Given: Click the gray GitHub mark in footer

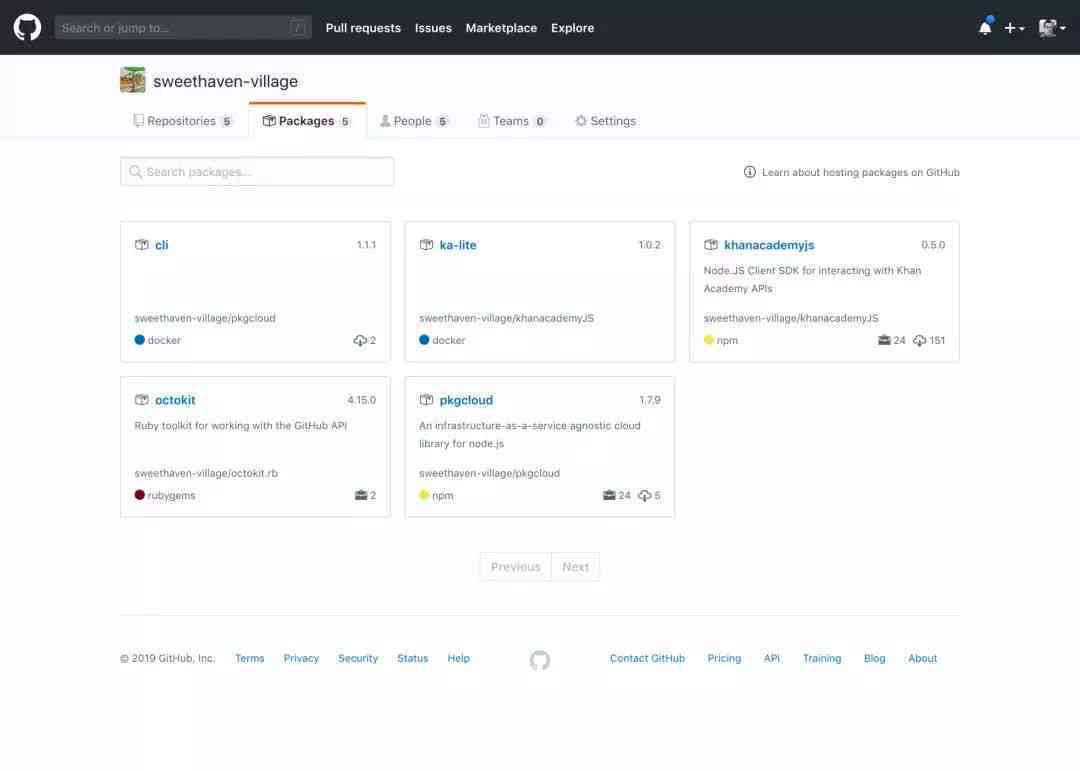Looking at the screenshot, I should point(540,660).
